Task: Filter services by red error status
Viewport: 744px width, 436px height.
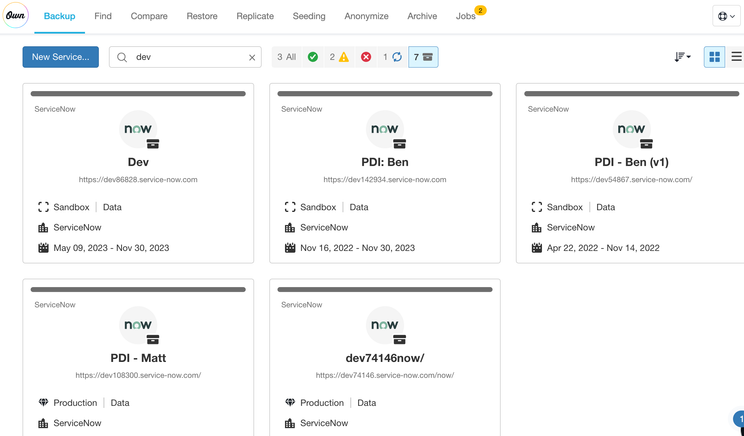Action: coord(366,57)
